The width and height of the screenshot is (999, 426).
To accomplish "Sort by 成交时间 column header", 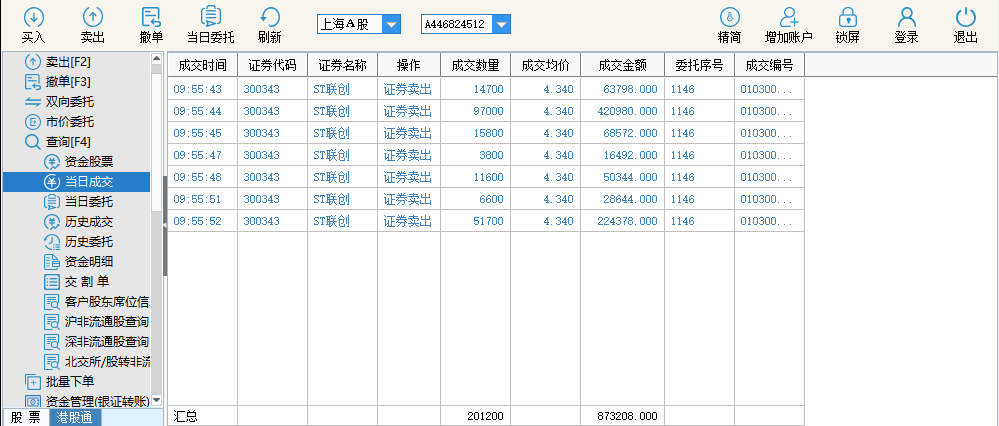I will [202, 65].
